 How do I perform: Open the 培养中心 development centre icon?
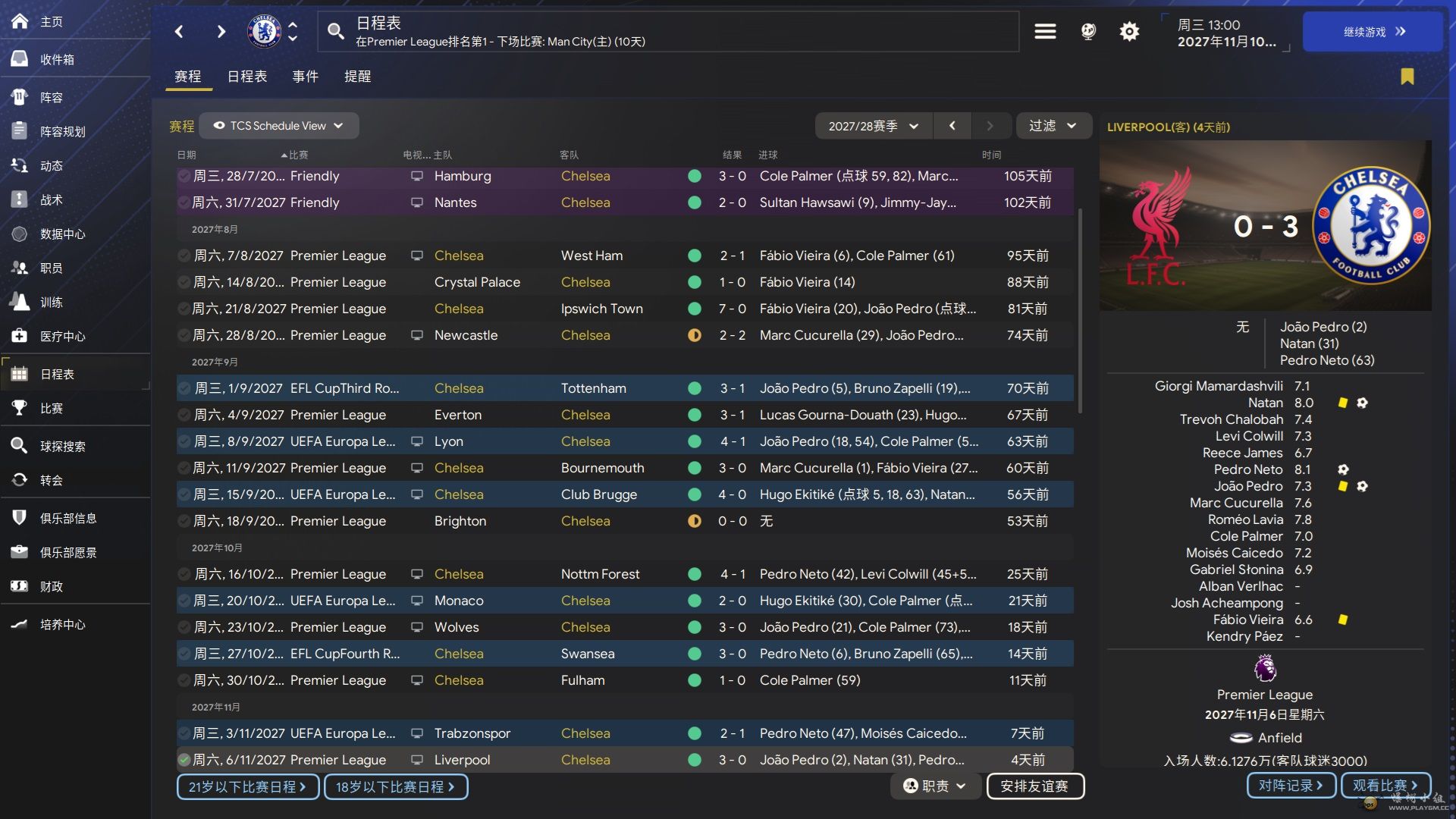[20, 624]
